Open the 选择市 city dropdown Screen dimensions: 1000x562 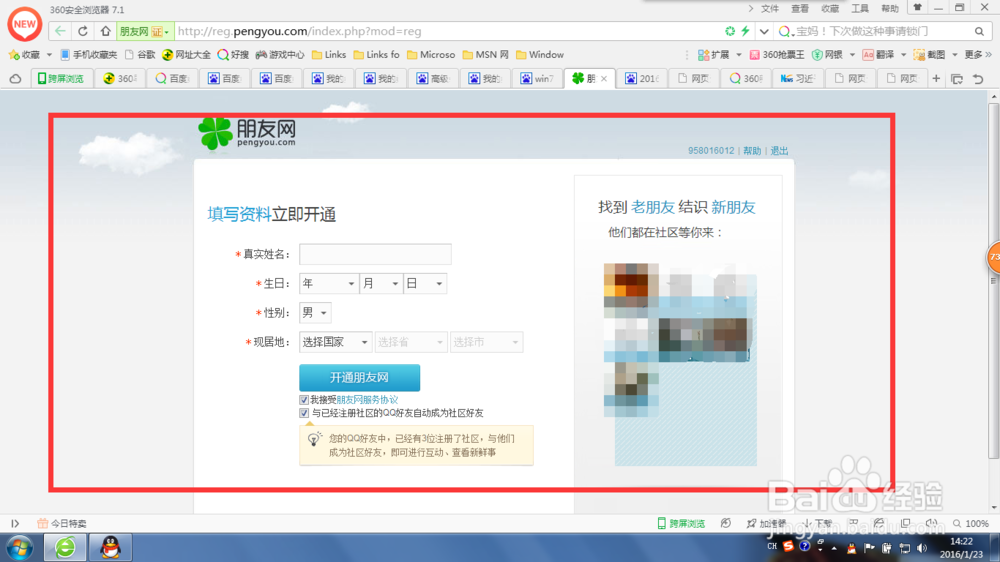pos(486,342)
